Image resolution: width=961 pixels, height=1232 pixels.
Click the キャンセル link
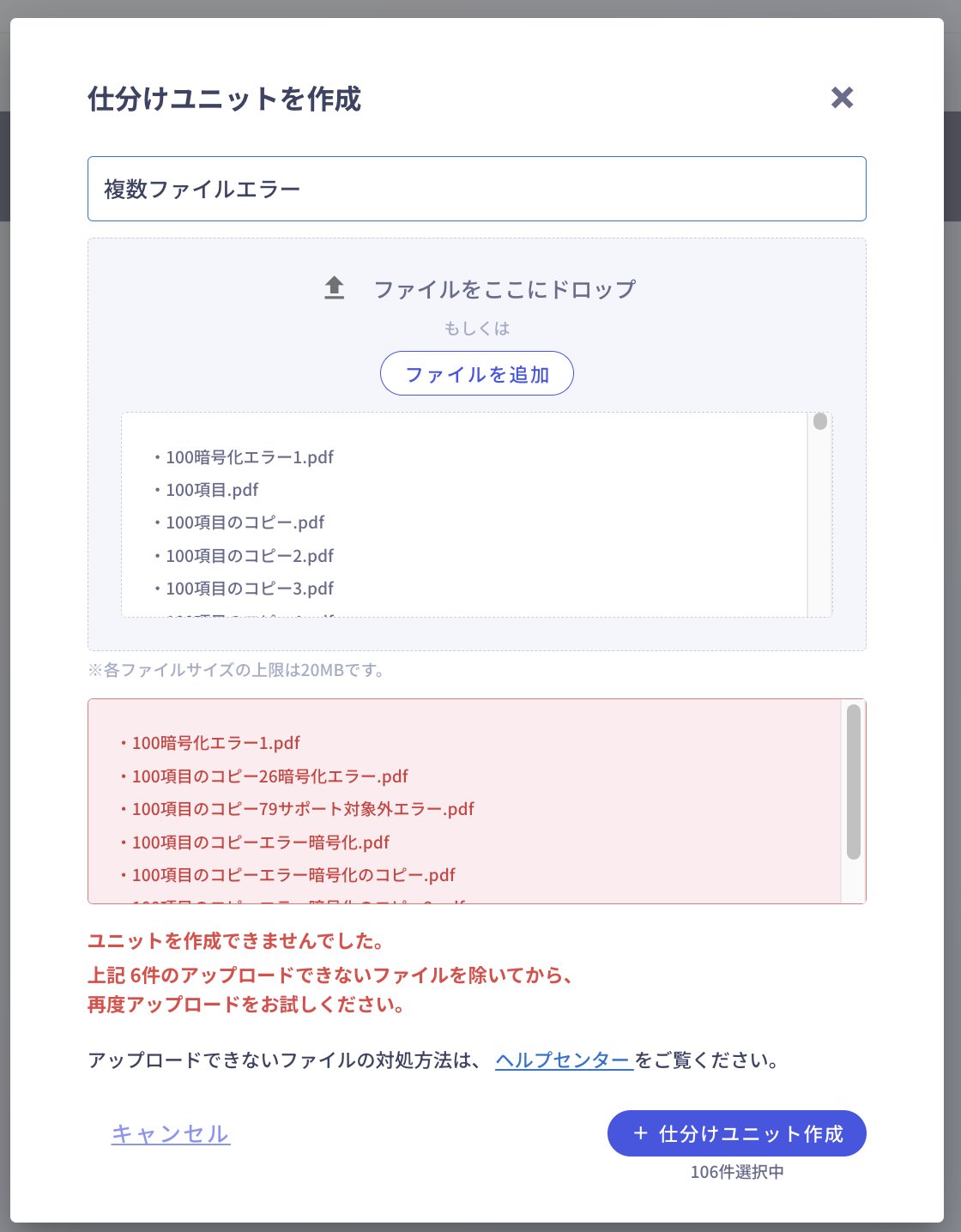point(171,1134)
